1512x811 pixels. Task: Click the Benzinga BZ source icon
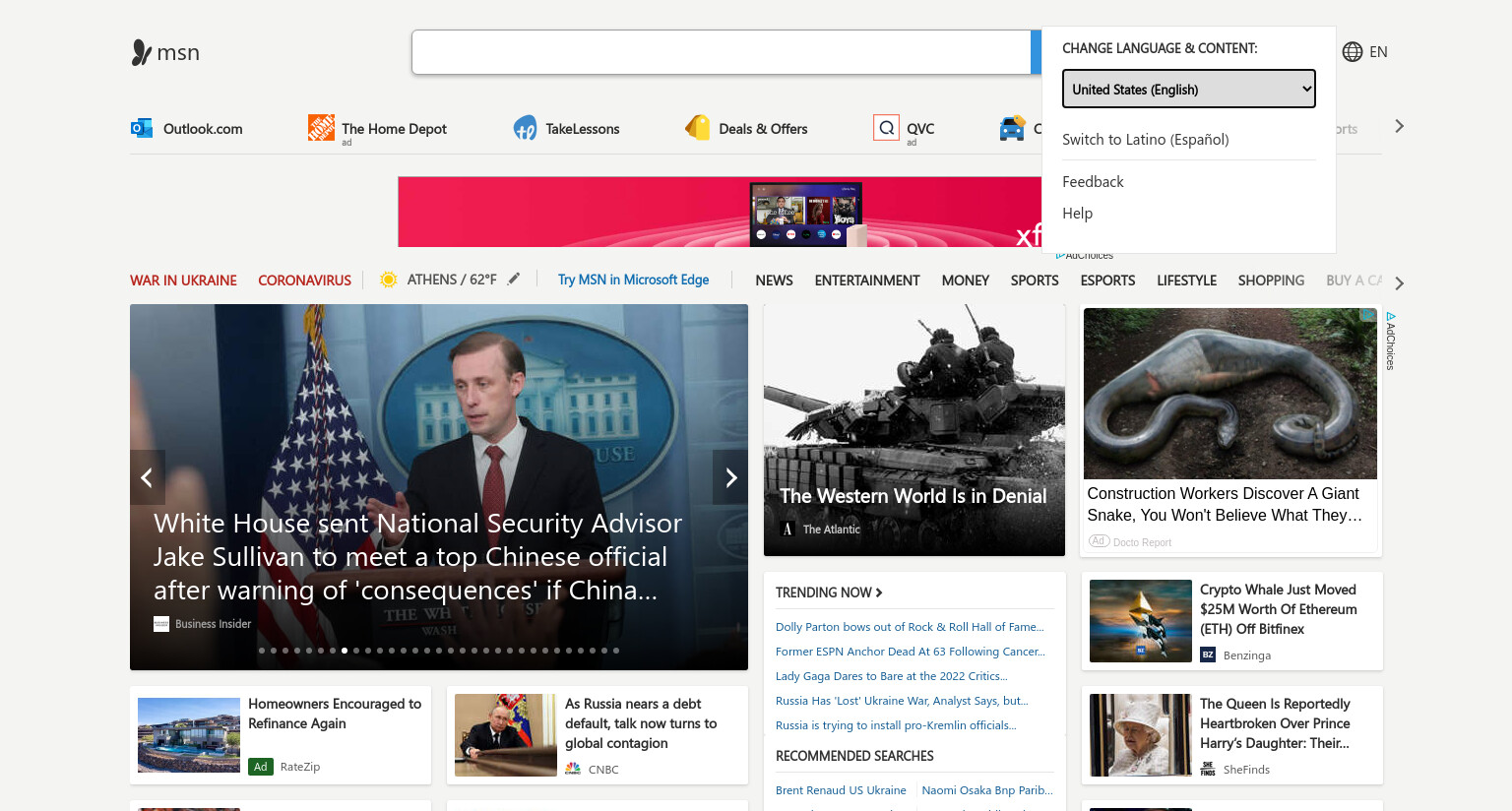pyautogui.click(x=1208, y=655)
